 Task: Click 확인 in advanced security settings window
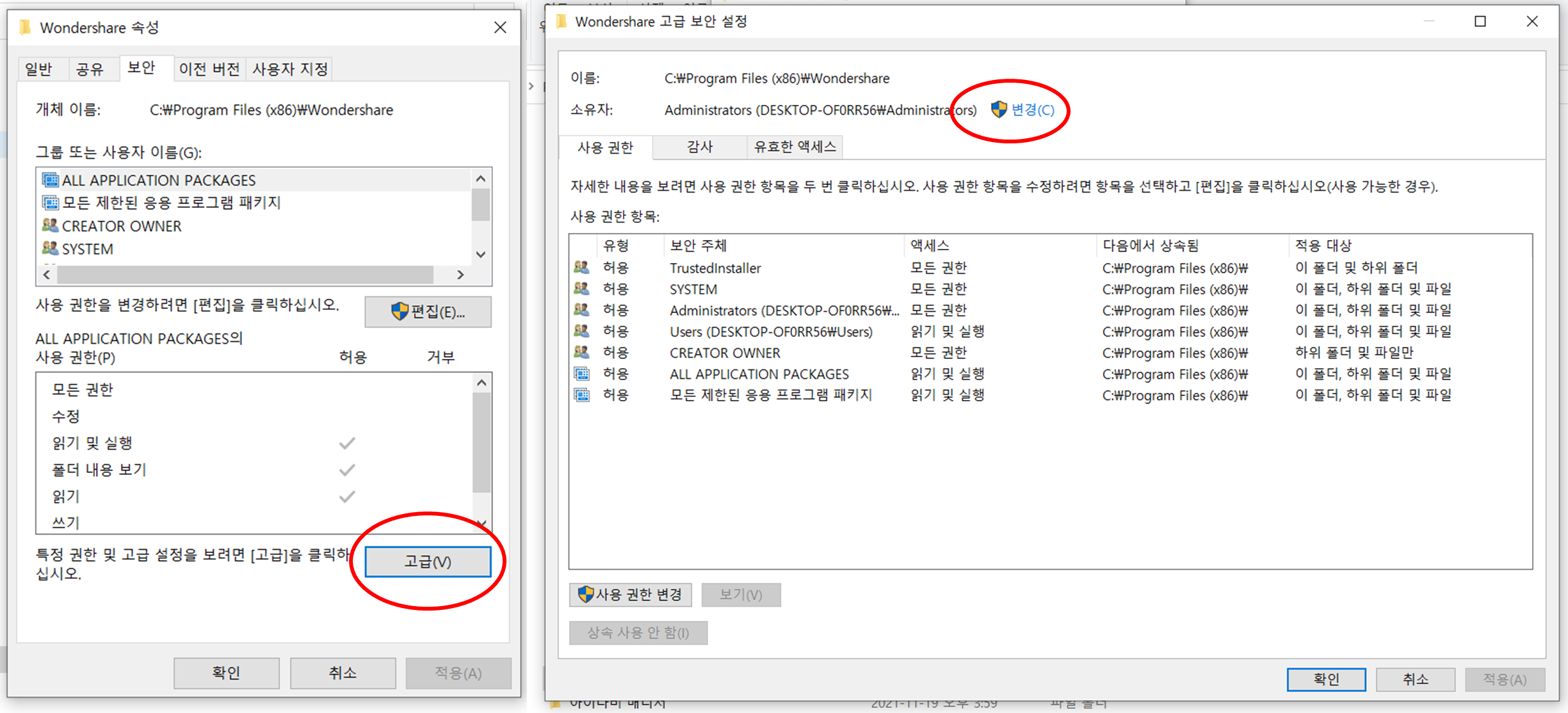coord(1326,679)
